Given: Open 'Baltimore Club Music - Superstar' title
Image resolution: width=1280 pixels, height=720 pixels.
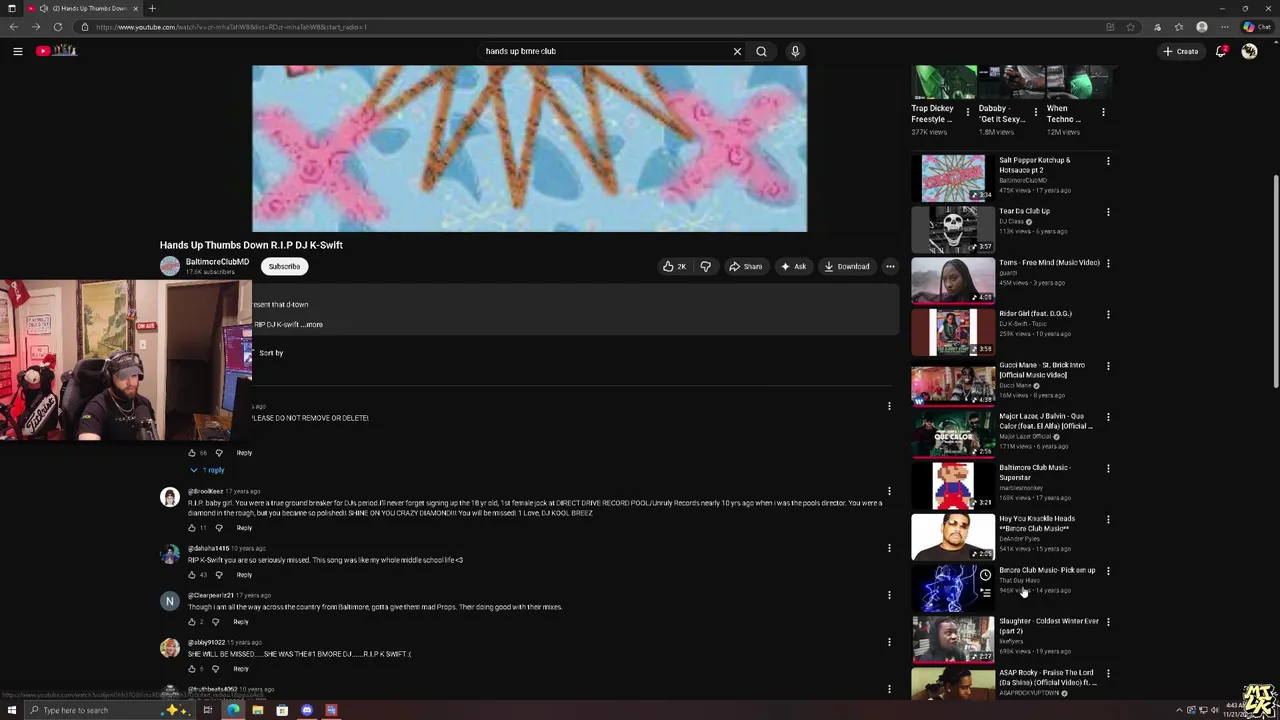Looking at the screenshot, I should (x=1035, y=472).
